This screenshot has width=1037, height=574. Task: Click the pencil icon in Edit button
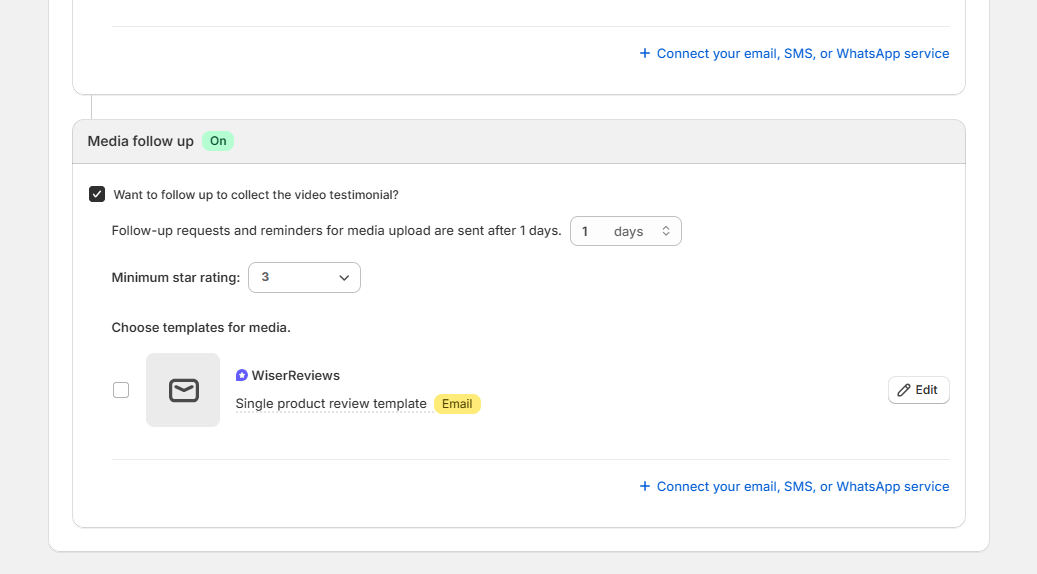(904, 390)
